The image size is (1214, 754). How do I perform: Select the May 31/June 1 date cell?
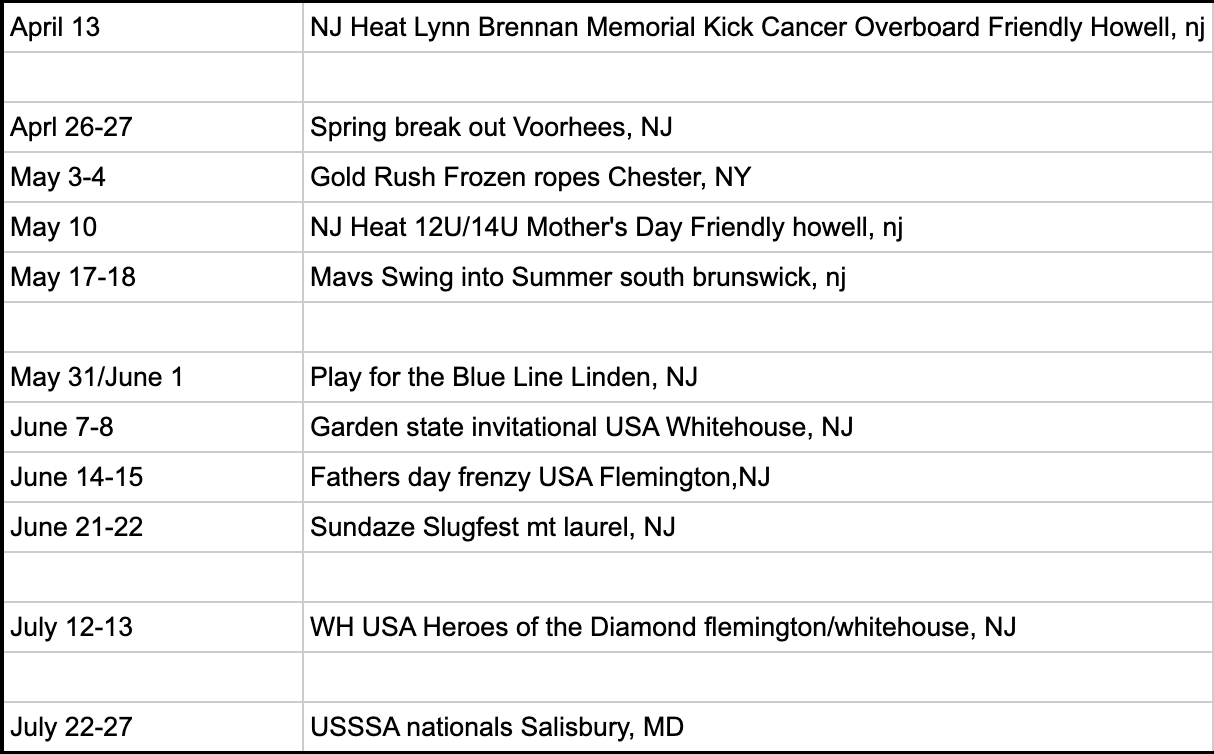click(x=153, y=377)
